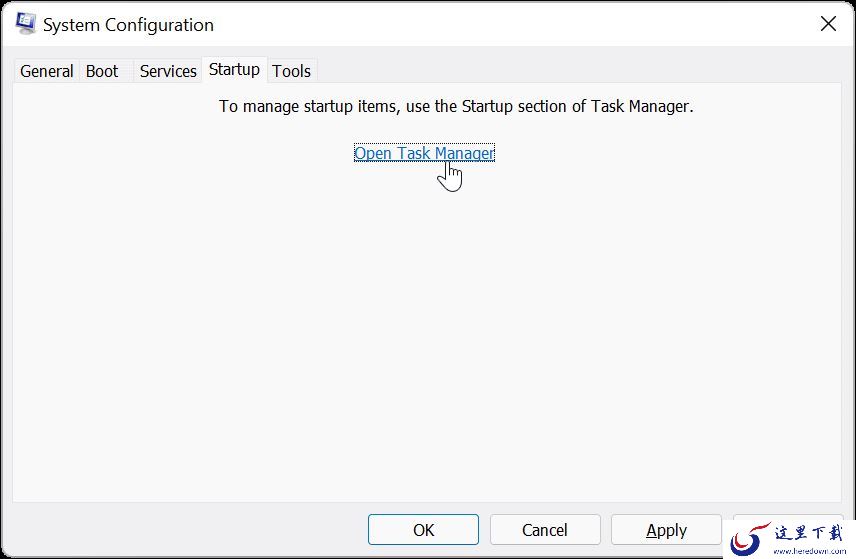Click the www.heredown.com watermark URL
This screenshot has height=559, width=856.
click(x=810, y=551)
